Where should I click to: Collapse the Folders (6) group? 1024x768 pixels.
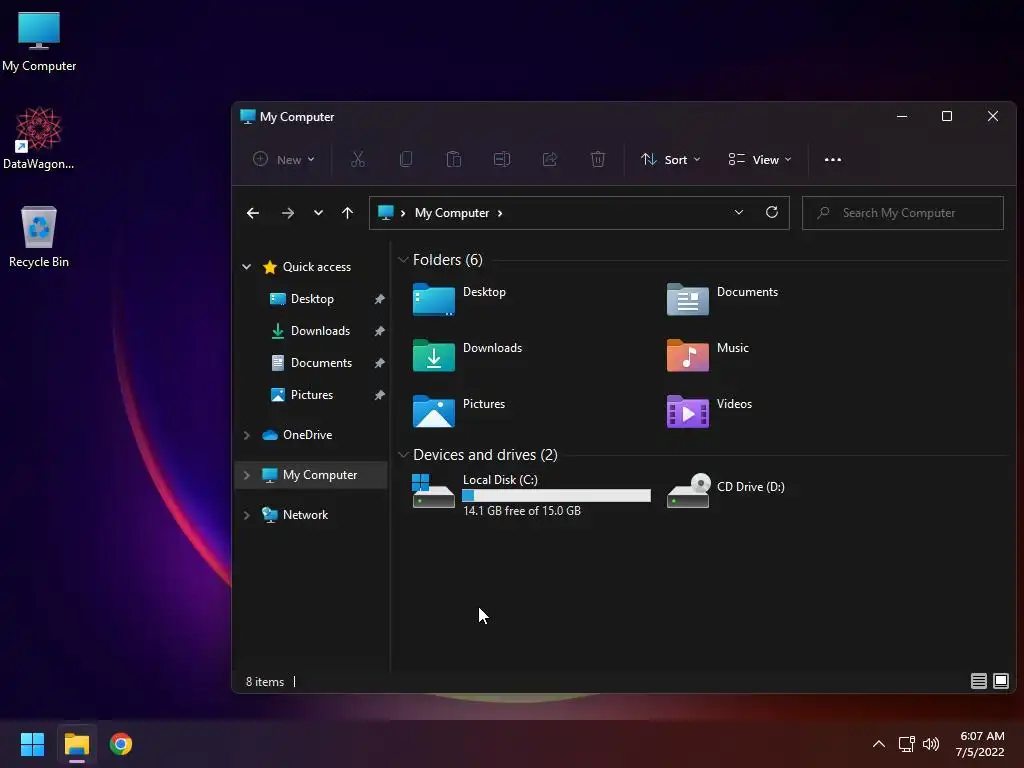[x=403, y=260]
